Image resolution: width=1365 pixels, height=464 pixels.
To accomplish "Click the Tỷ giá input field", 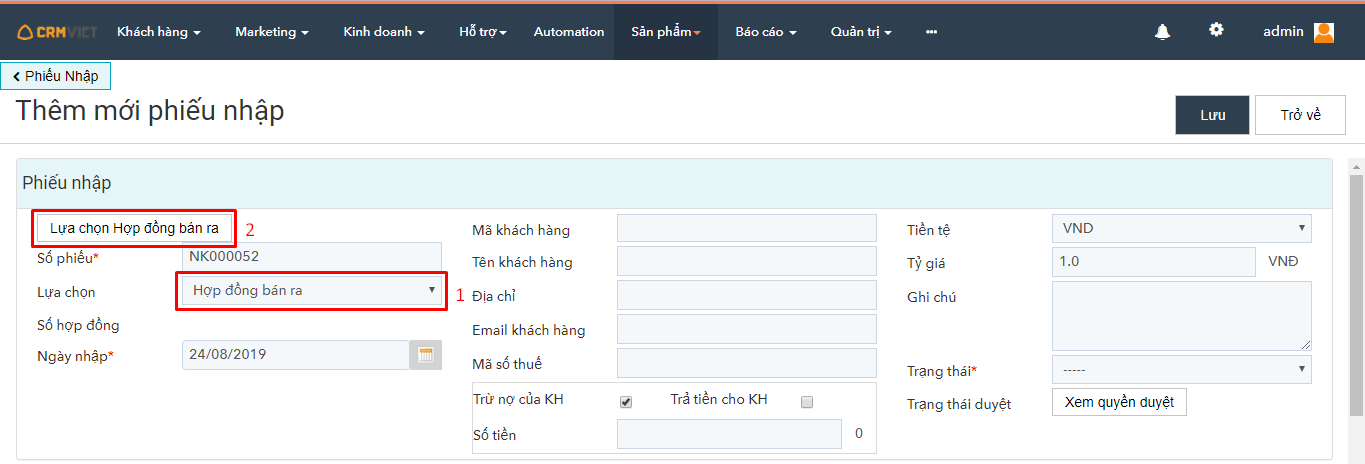I will (x=1154, y=262).
